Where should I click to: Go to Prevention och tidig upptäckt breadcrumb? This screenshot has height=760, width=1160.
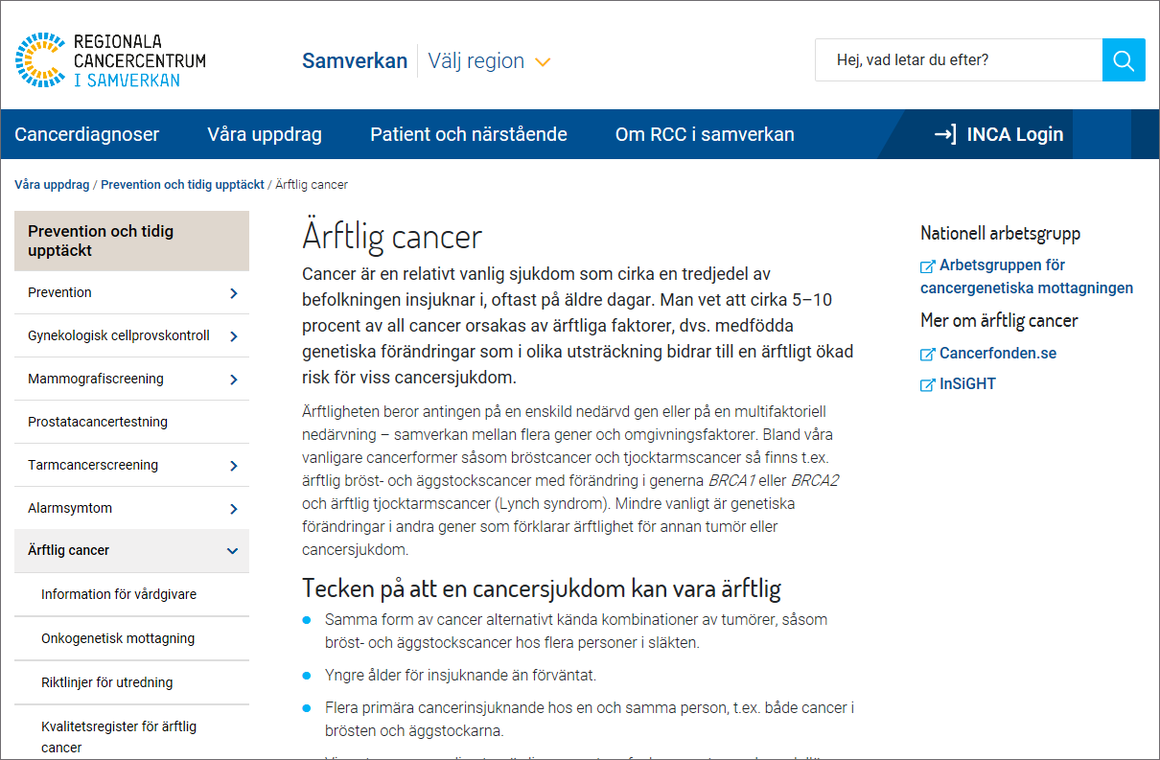pos(182,184)
